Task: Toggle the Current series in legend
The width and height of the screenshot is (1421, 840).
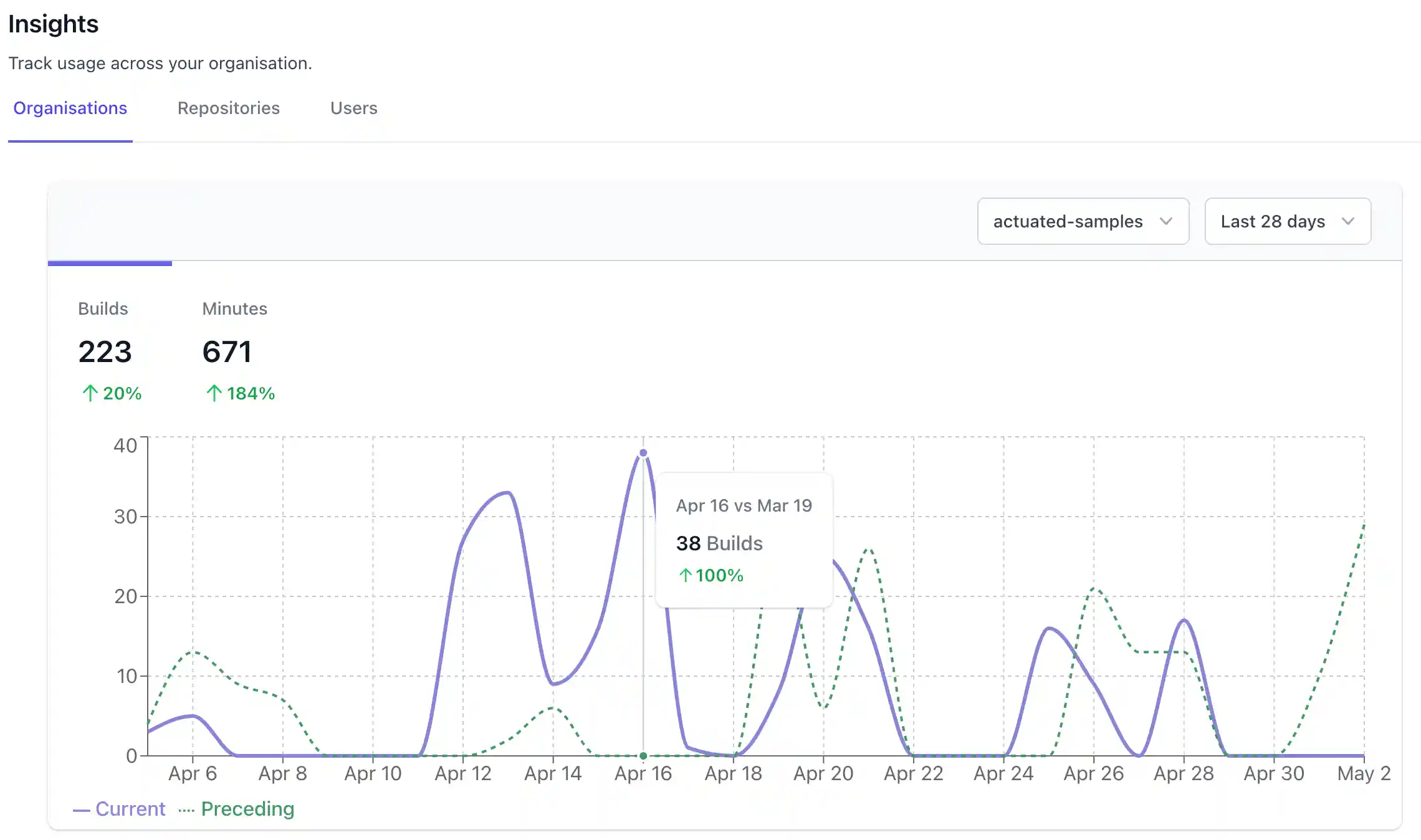Action: pyautogui.click(x=130, y=809)
